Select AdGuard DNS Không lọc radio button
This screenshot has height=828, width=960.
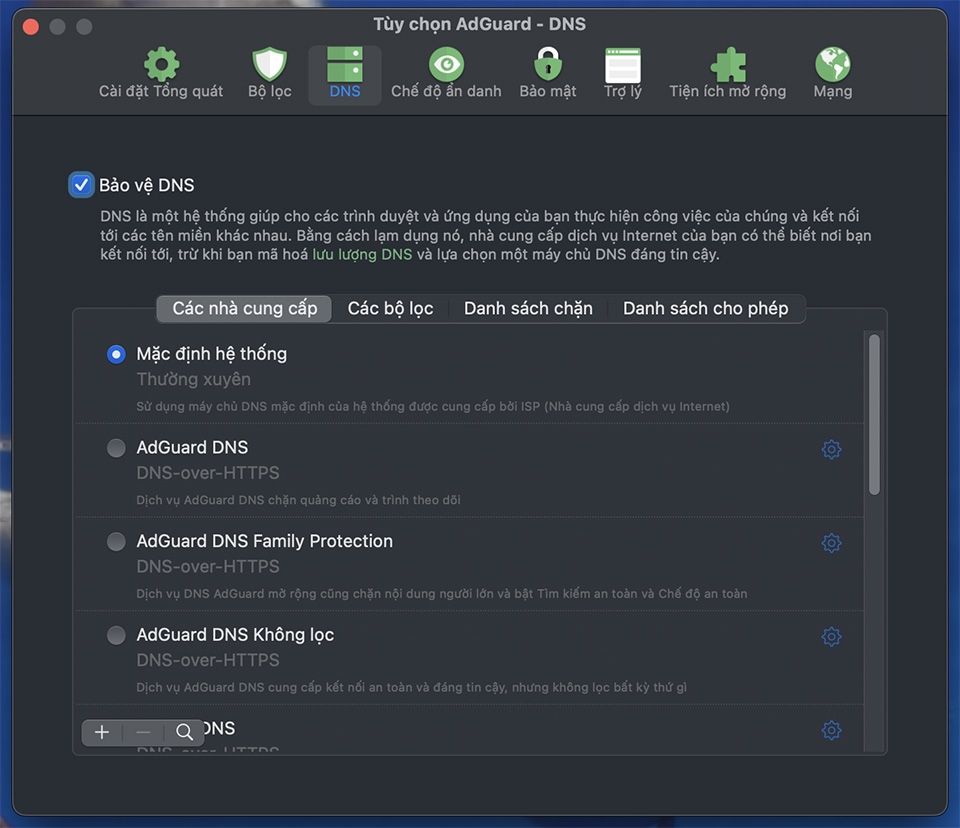(x=116, y=635)
